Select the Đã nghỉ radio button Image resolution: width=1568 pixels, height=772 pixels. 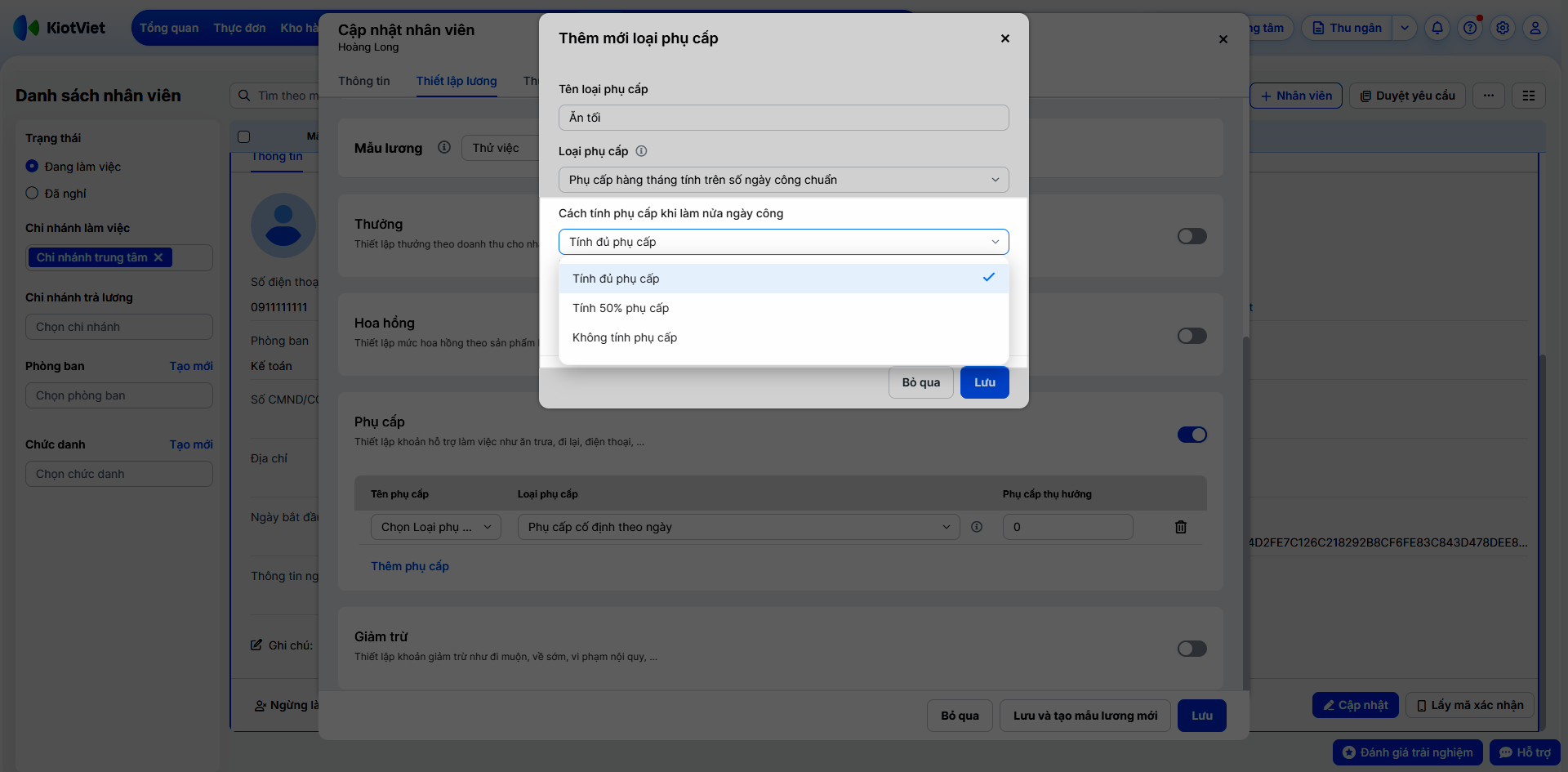32,194
